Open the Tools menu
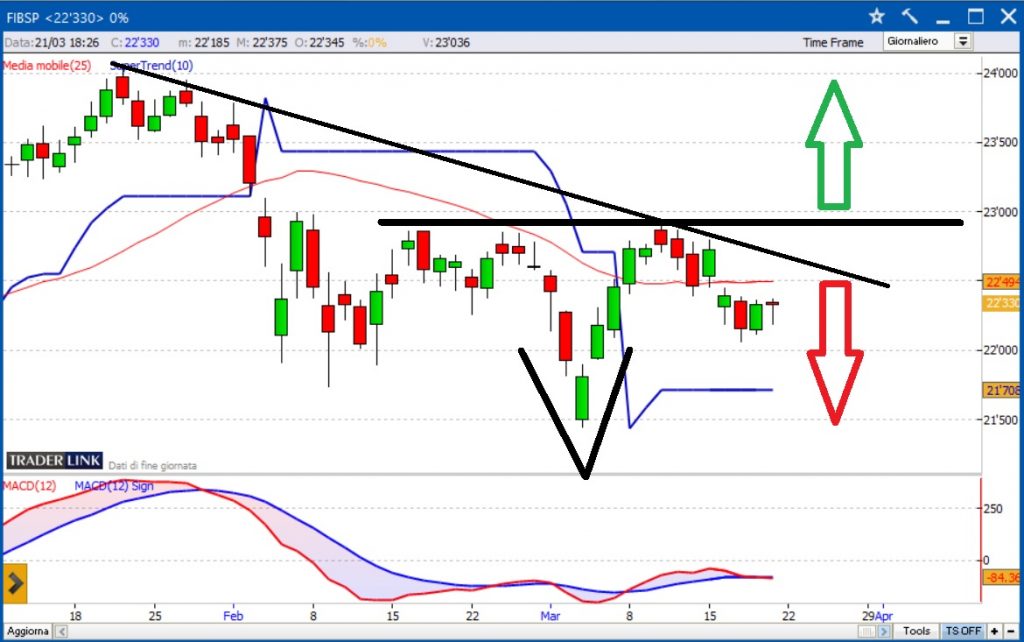Viewport: 1024px width, 642px height. [x=917, y=631]
